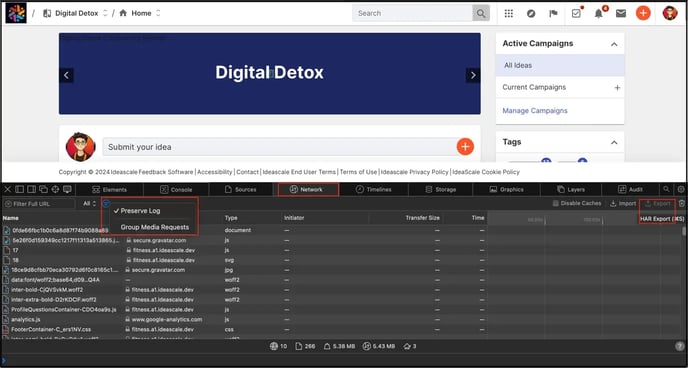Open device settings monitor icon
The image size is (688, 368).
[x=67, y=189]
